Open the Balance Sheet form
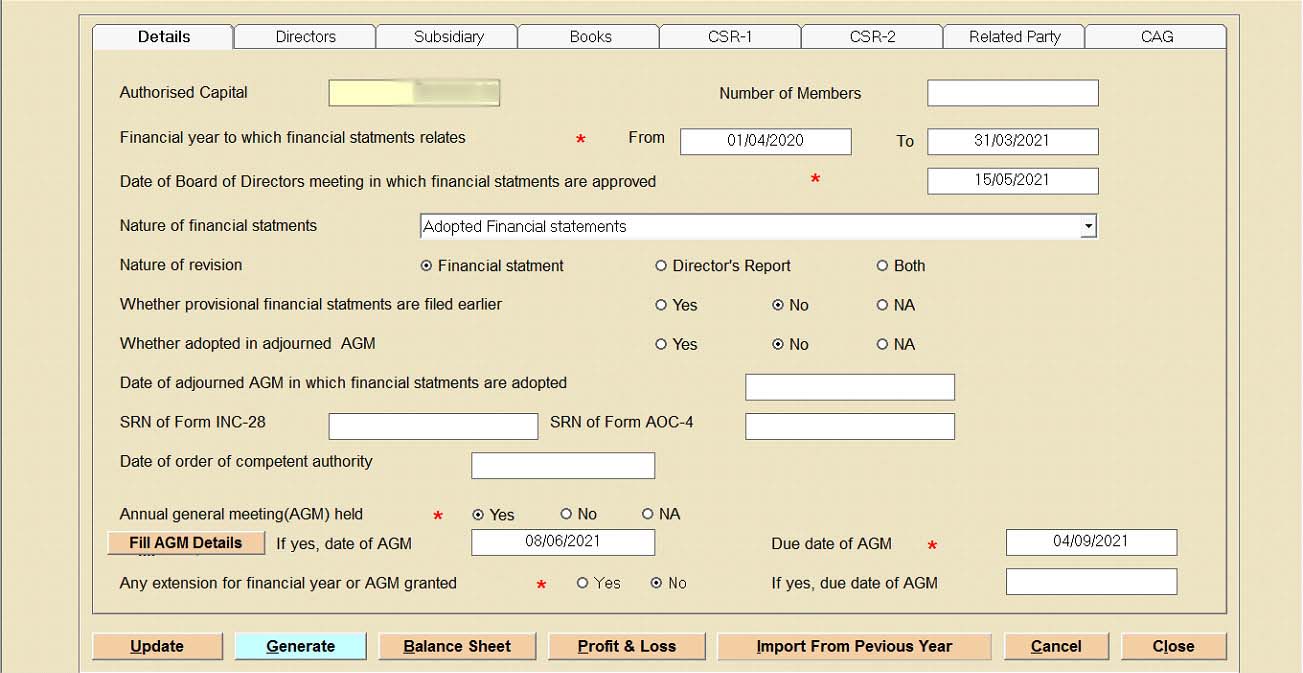The image size is (1303, 673). [457, 646]
